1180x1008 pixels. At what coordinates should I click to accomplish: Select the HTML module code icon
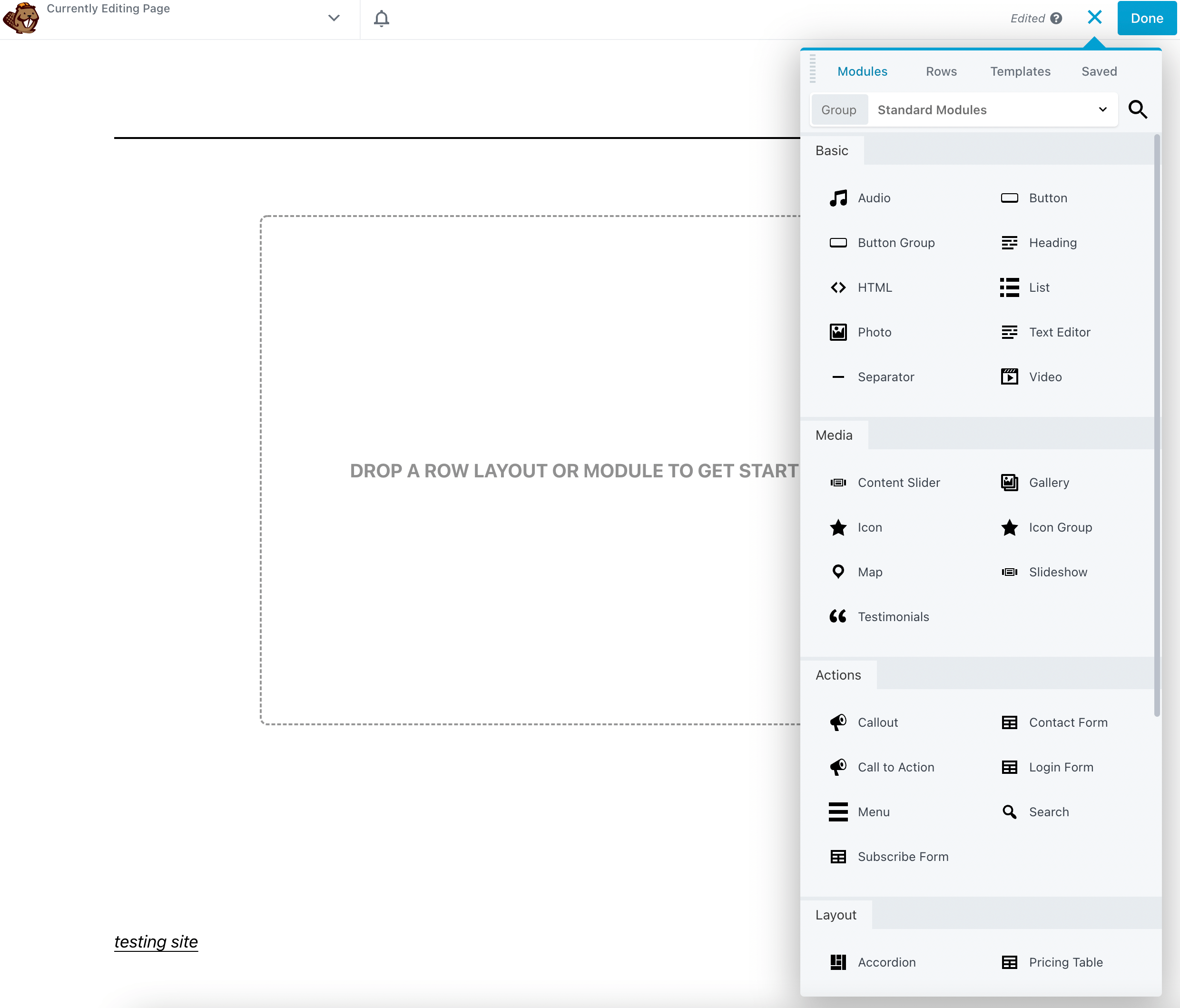[x=838, y=287]
